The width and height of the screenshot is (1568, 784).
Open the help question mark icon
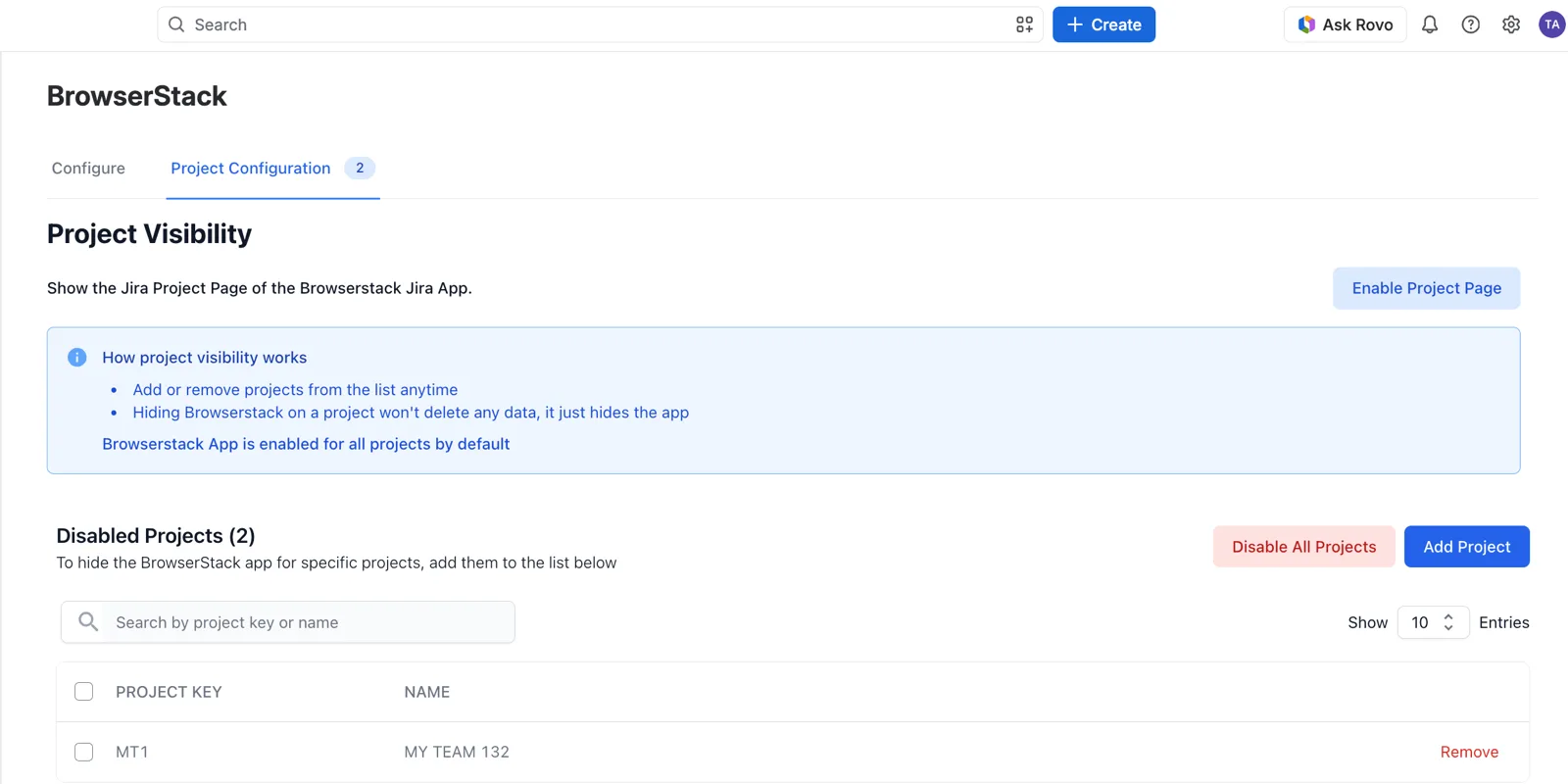tap(1471, 24)
